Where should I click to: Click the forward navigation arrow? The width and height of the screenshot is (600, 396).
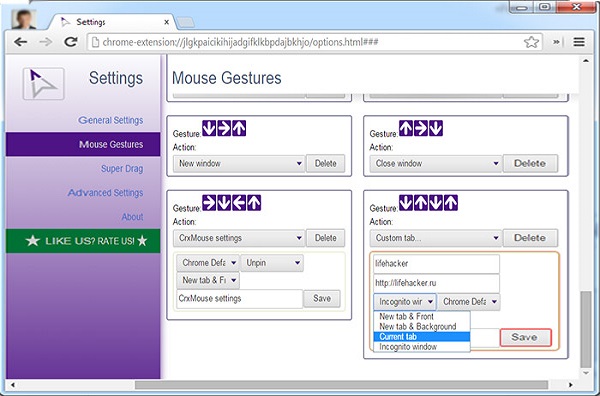point(46,42)
